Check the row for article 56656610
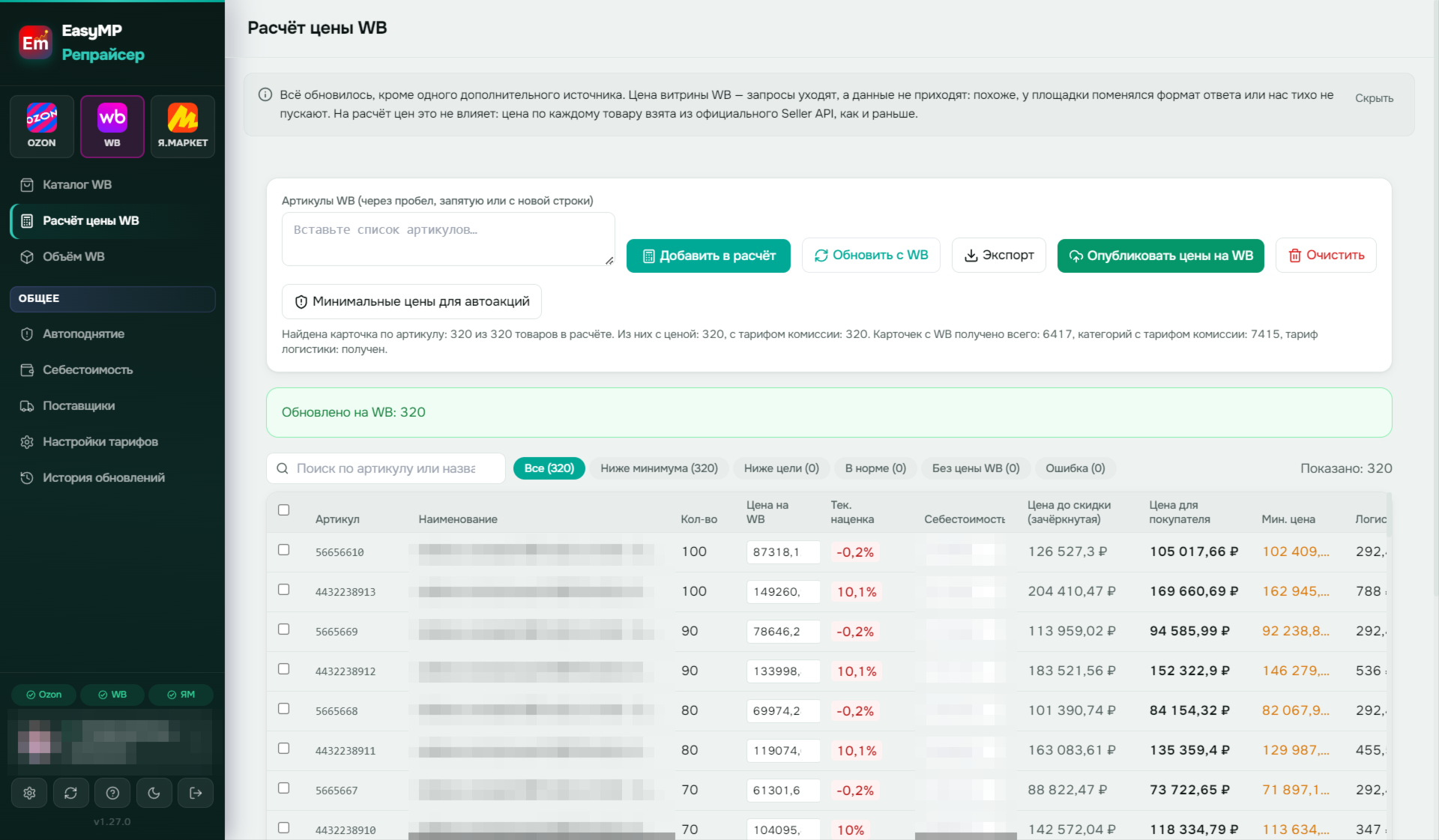Viewport: 1439px width, 840px height. (x=283, y=549)
